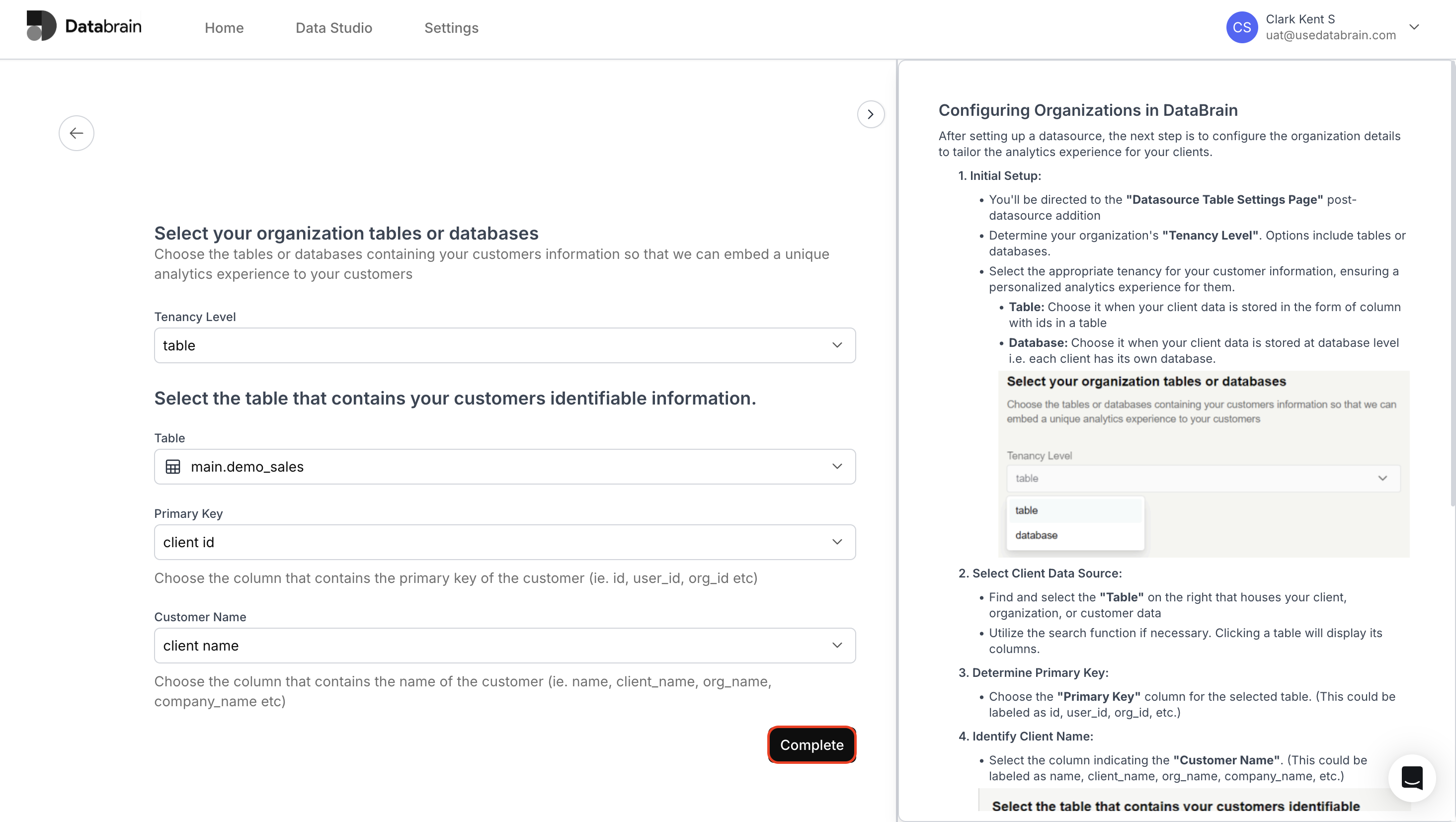Image resolution: width=1456 pixels, height=822 pixels.
Task: Click the chevron beside the Customer Name field
Action: coord(837,645)
